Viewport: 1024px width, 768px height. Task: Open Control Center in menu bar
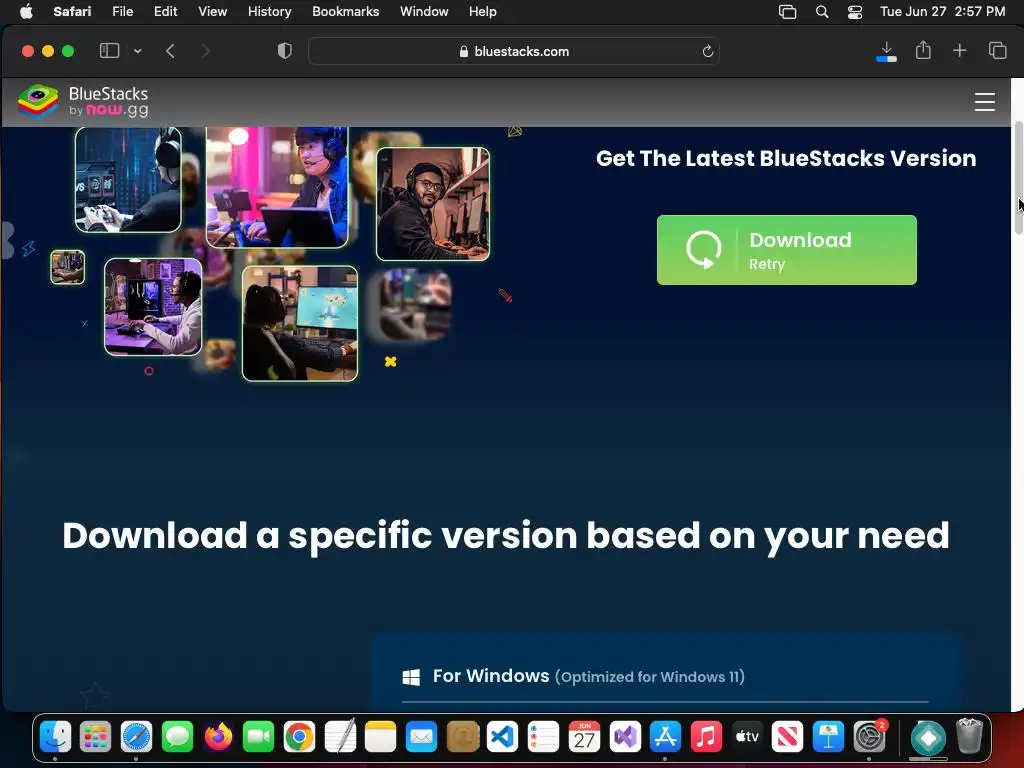(855, 12)
